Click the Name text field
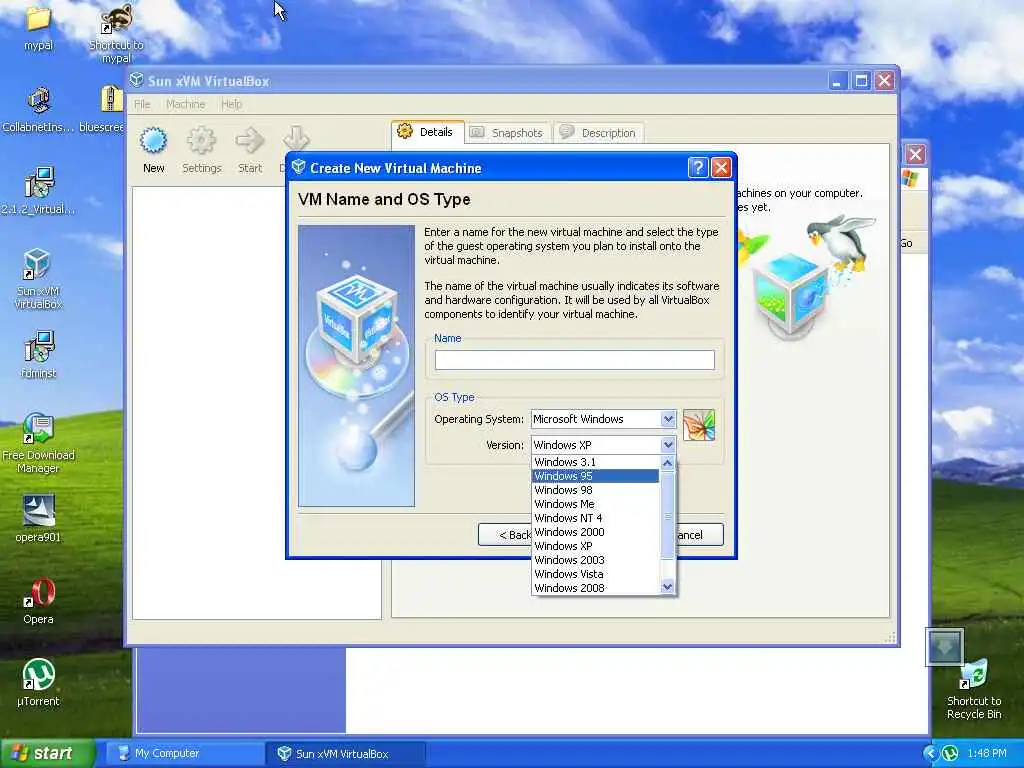 click(575, 360)
